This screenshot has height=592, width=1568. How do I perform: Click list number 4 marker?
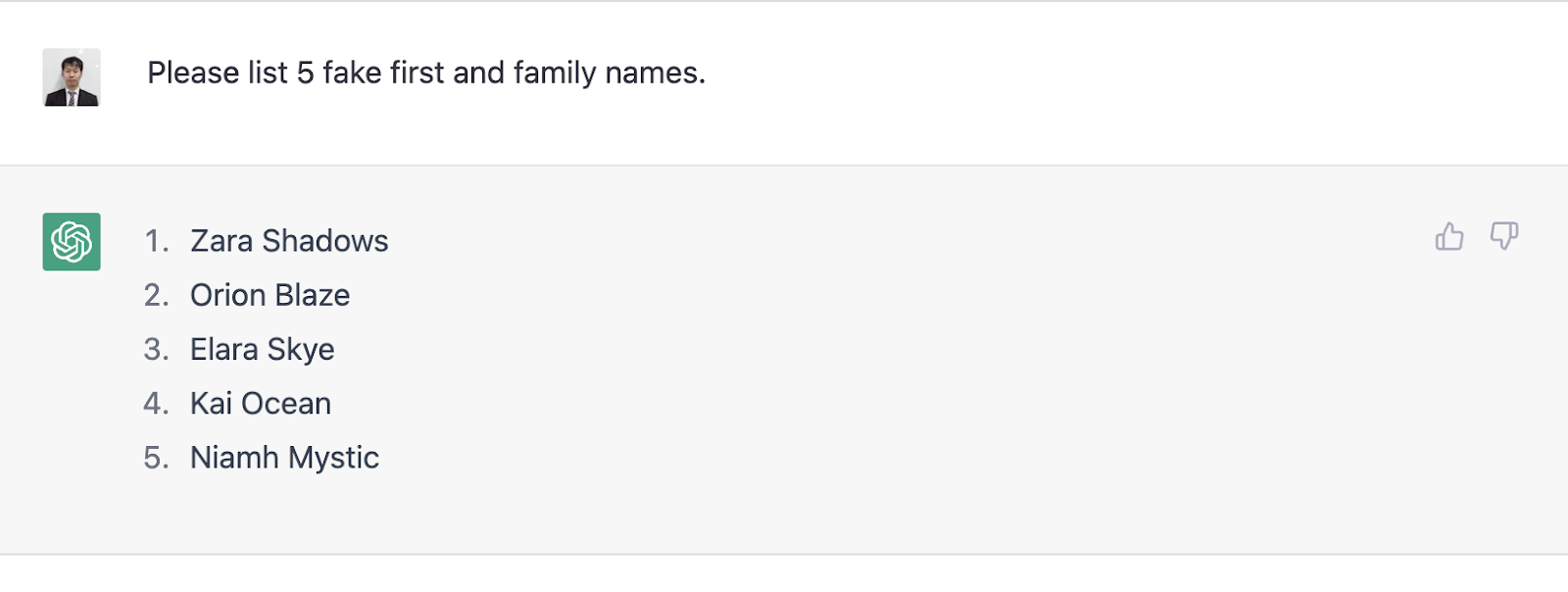pyautogui.click(x=156, y=404)
